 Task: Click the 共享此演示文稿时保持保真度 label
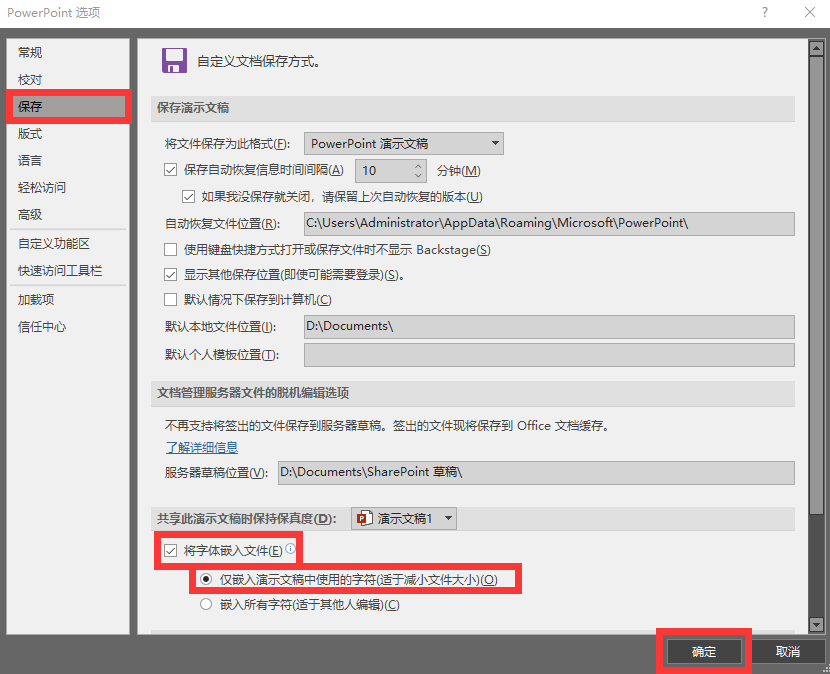coord(246,518)
